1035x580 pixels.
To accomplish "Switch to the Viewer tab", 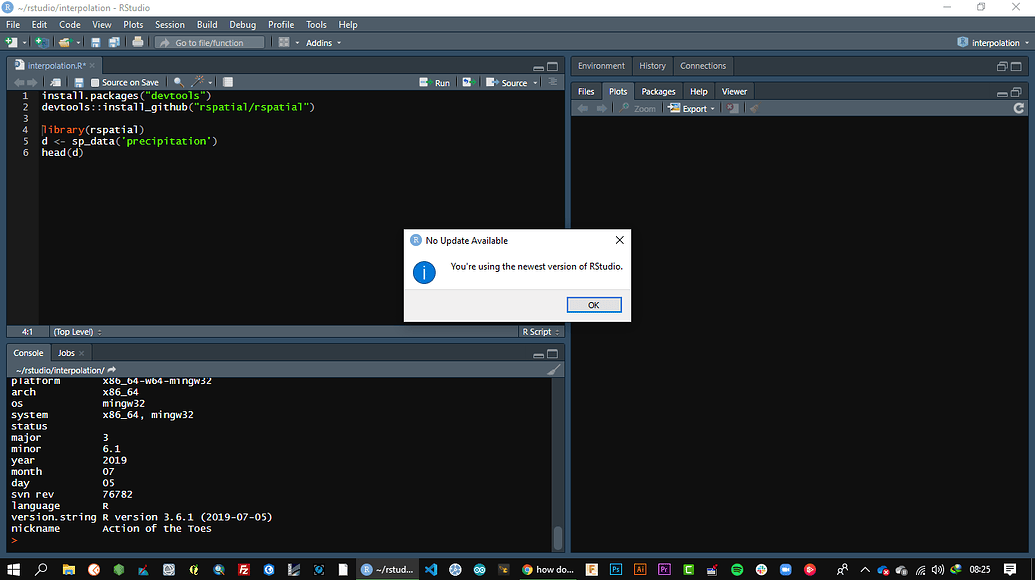I will click(x=734, y=92).
